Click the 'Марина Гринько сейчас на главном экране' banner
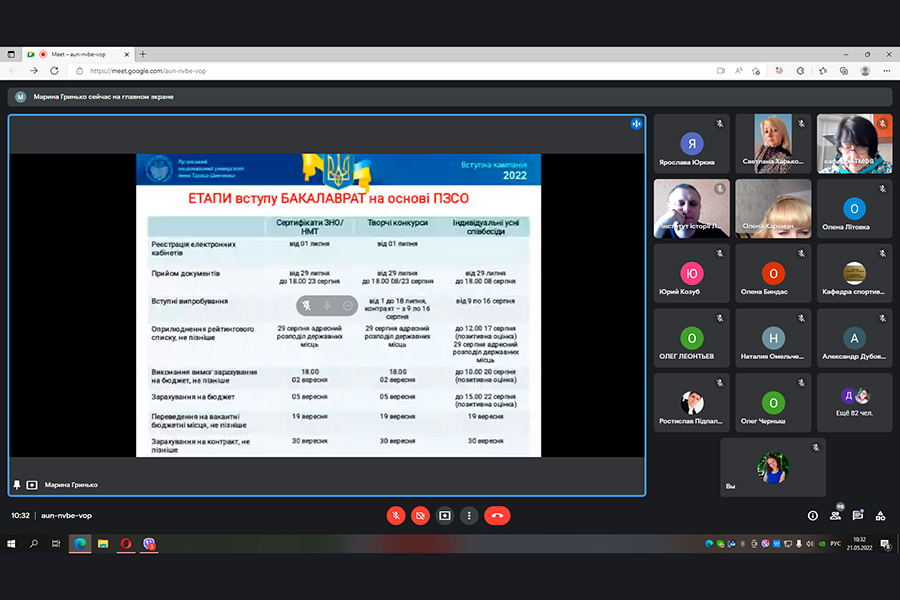The width and height of the screenshot is (900, 600). tap(449, 96)
